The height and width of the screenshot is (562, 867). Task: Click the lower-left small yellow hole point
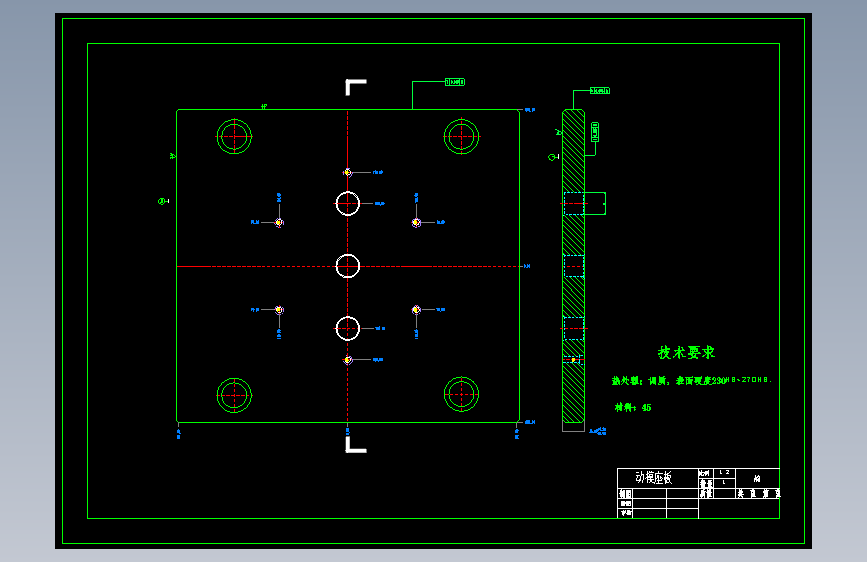279,310
